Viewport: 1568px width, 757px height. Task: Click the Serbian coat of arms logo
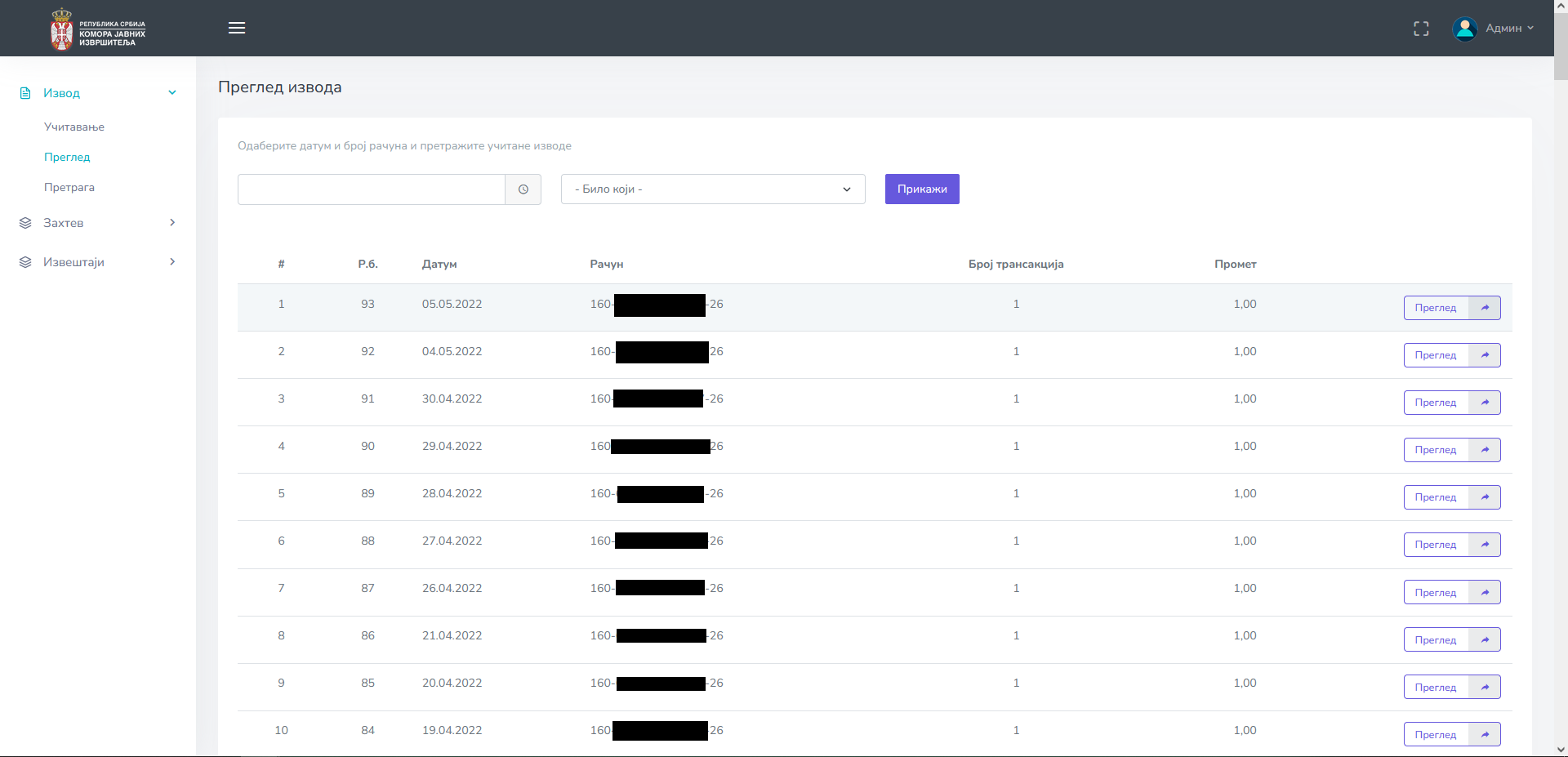[x=61, y=29]
